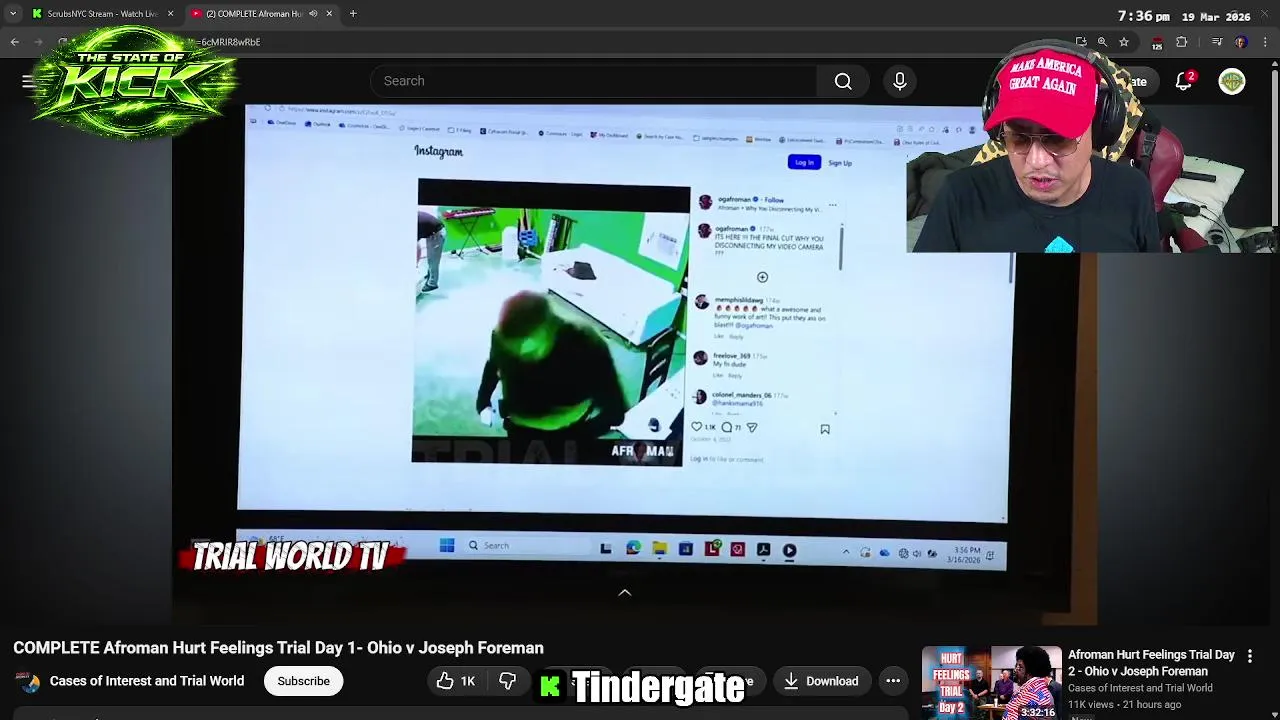Open the page zoom magnifier icon

click(1102, 42)
